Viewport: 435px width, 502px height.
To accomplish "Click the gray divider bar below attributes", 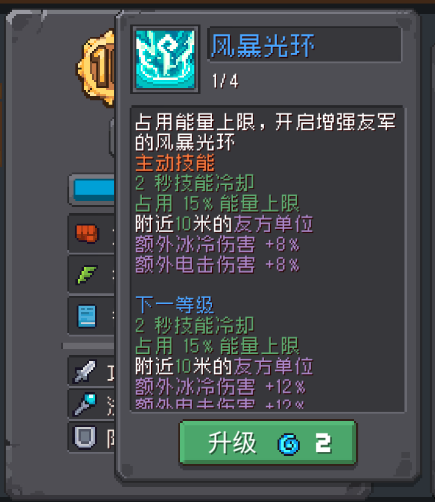I will (x=89, y=346).
